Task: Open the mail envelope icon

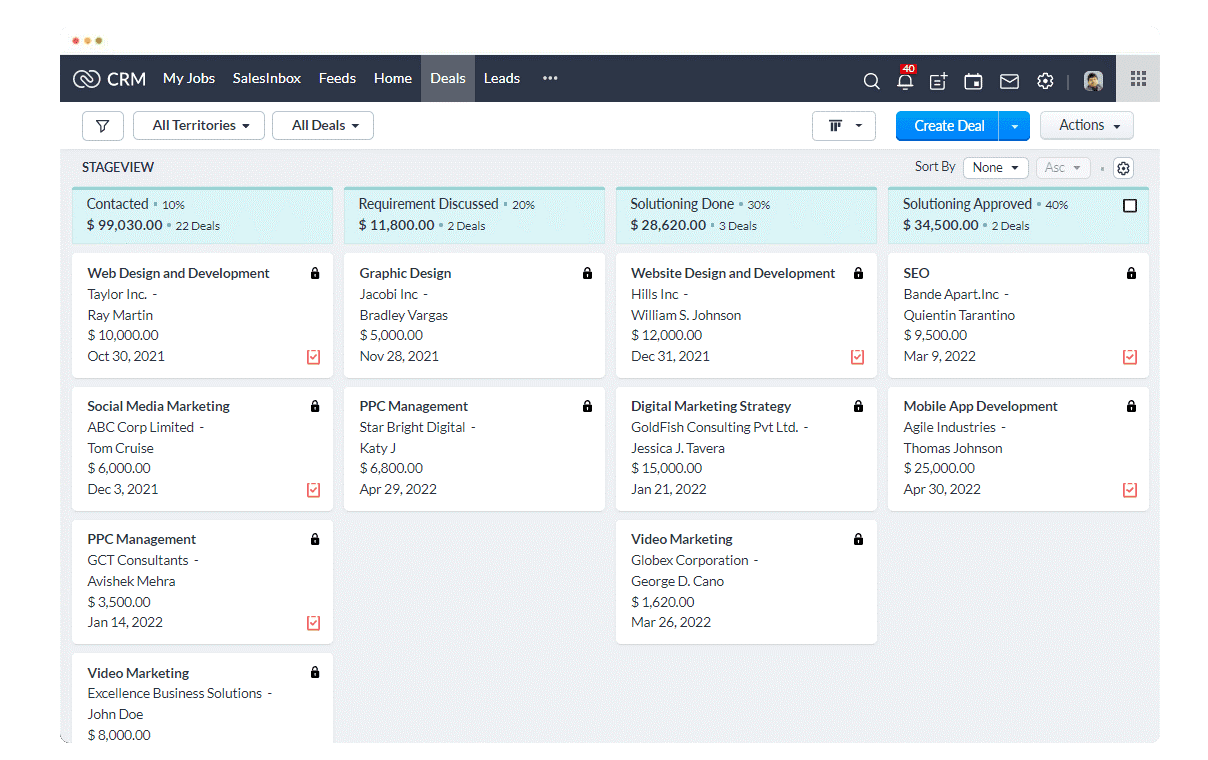Action: 1009,81
